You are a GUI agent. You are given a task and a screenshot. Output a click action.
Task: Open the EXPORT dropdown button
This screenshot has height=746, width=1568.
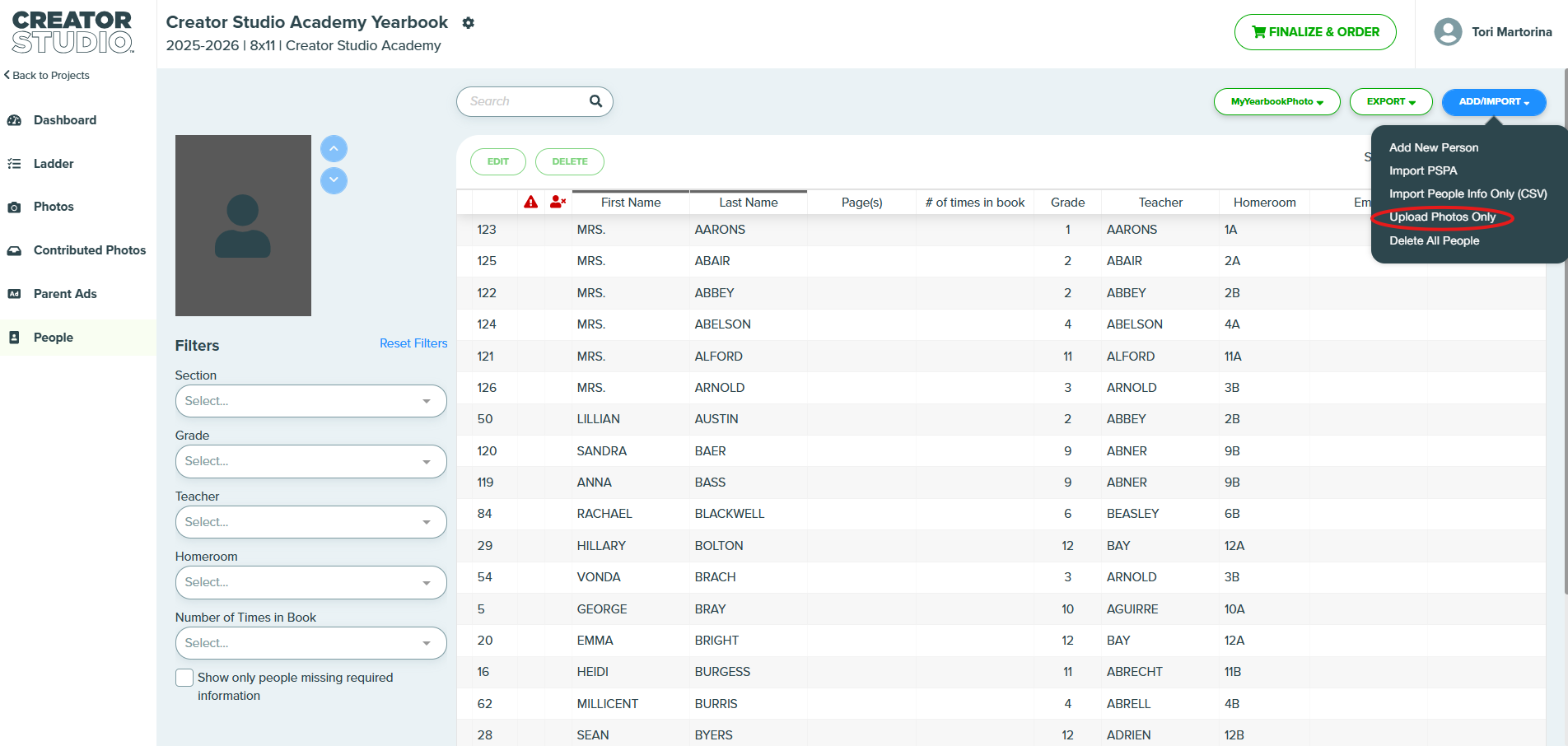click(x=1391, y=102)
